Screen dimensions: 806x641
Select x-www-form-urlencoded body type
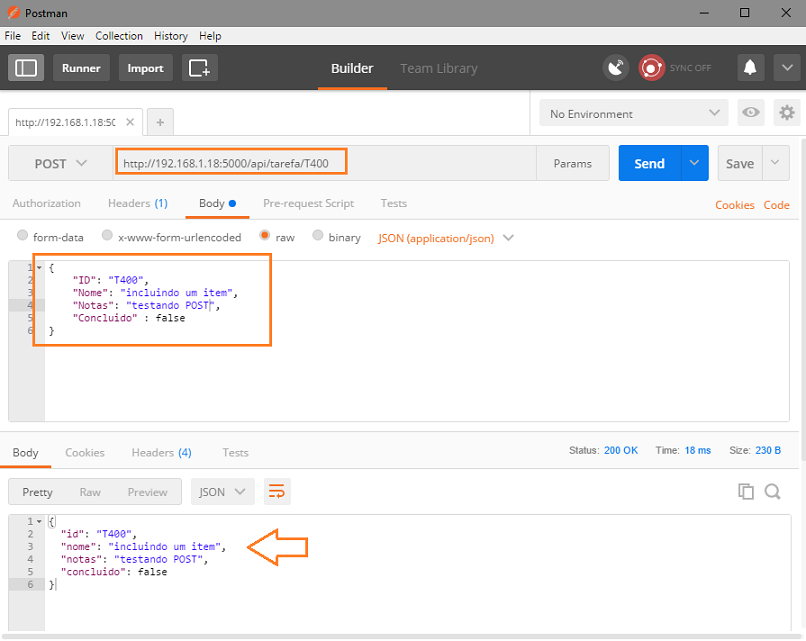click(x=107, y=235)
